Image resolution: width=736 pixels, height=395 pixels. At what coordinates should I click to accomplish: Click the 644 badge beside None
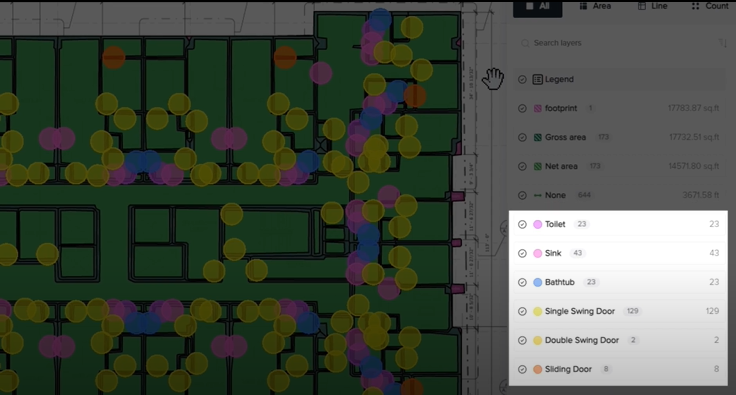pyautogui.click(x=584, y=195)
